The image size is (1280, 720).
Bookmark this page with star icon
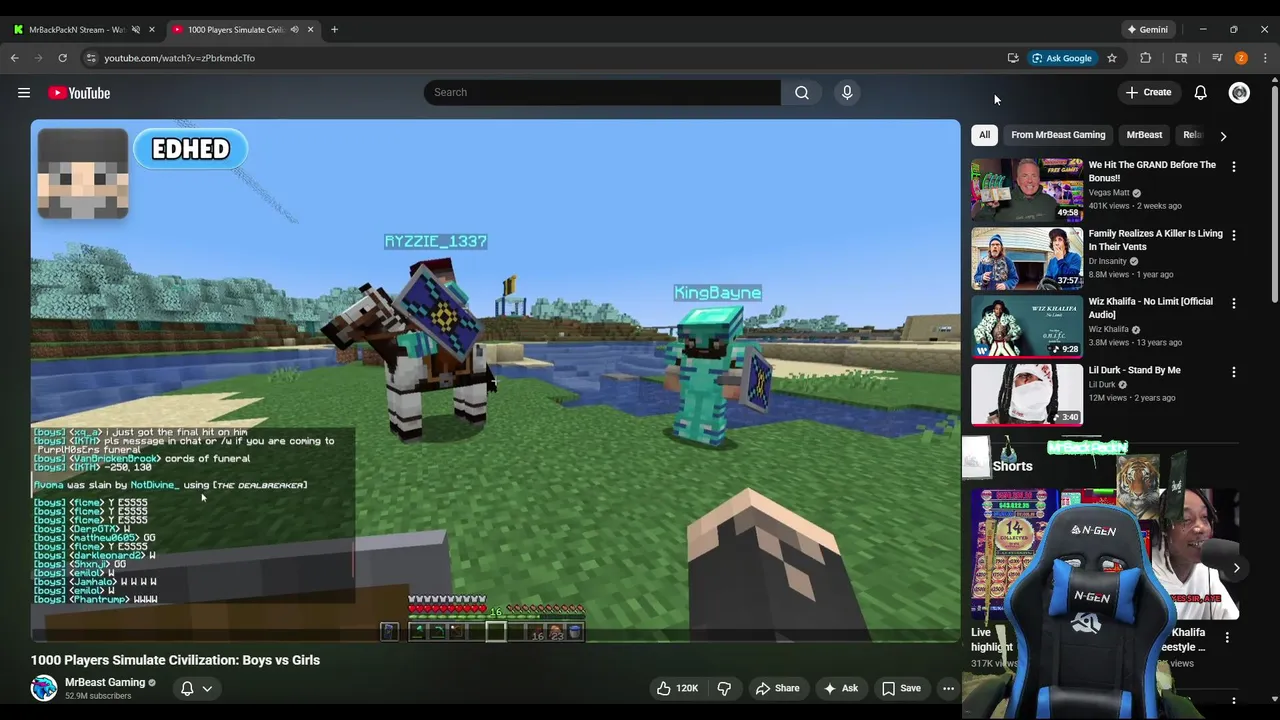[x=1111, y=58]
